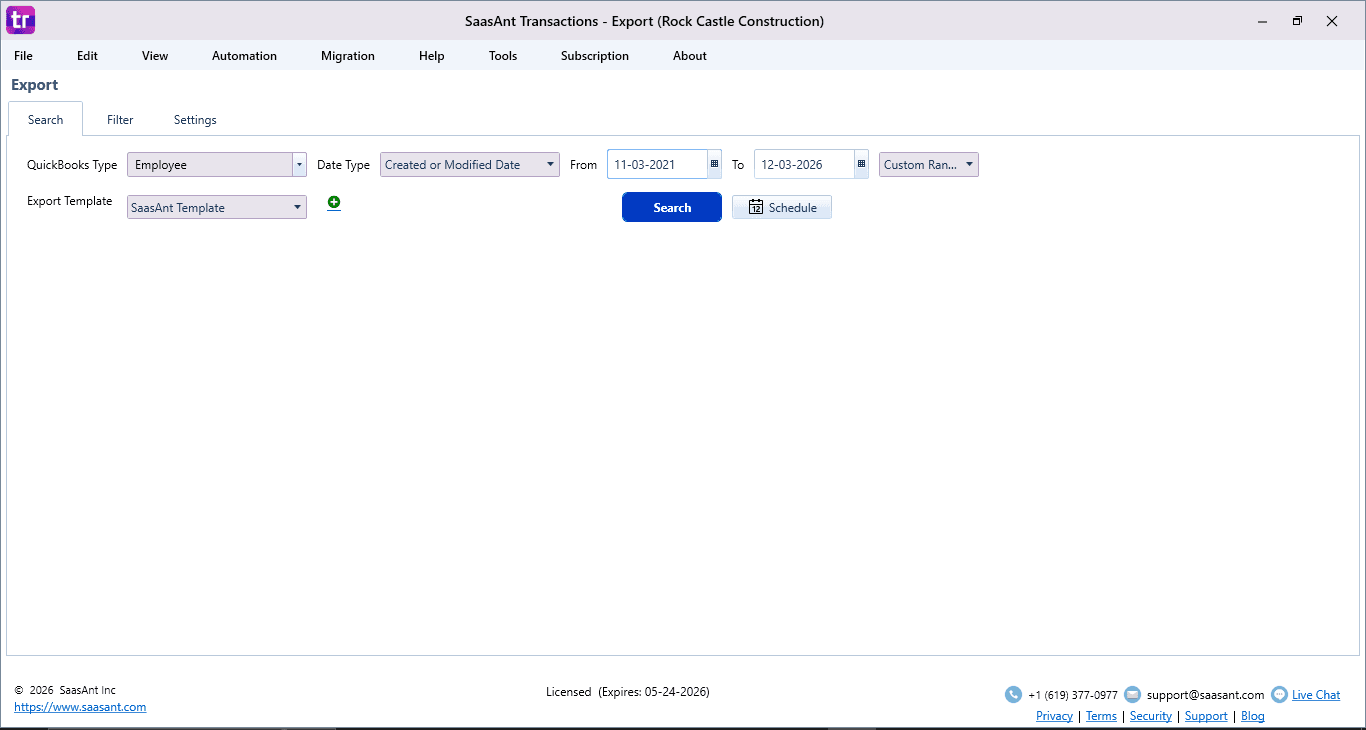
Task: Open the Automation menu
Action: click(244, 56)
